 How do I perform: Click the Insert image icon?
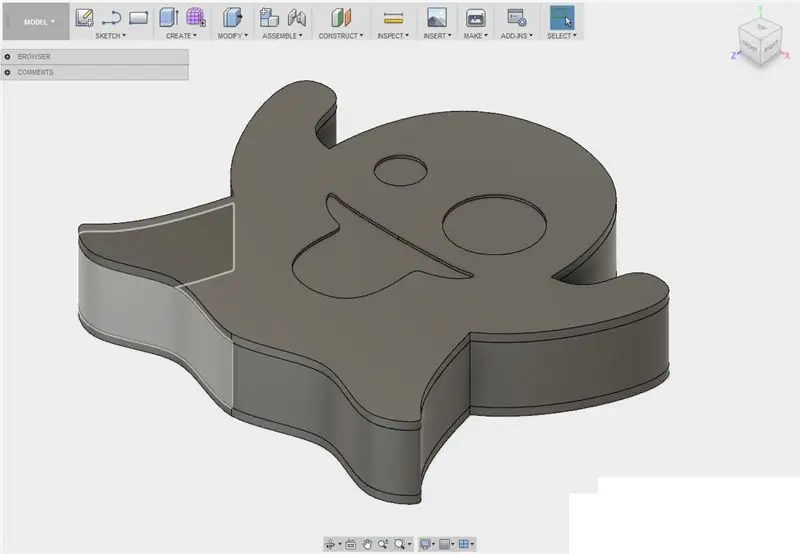pos(437,17)
